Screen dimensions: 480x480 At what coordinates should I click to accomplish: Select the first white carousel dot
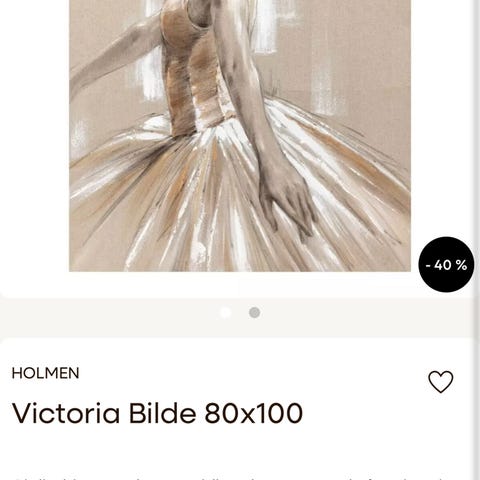pos(225,313)
